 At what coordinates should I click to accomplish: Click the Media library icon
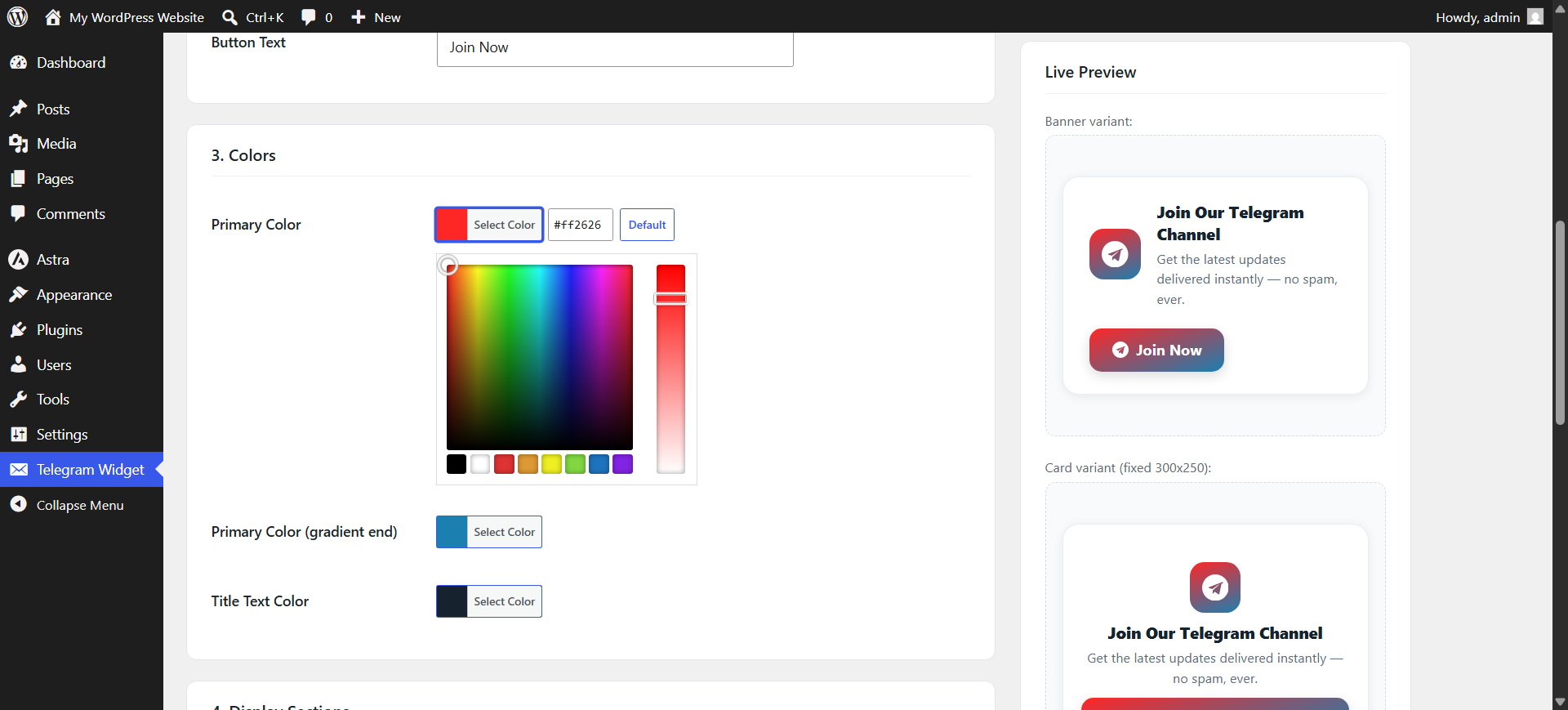19,144
